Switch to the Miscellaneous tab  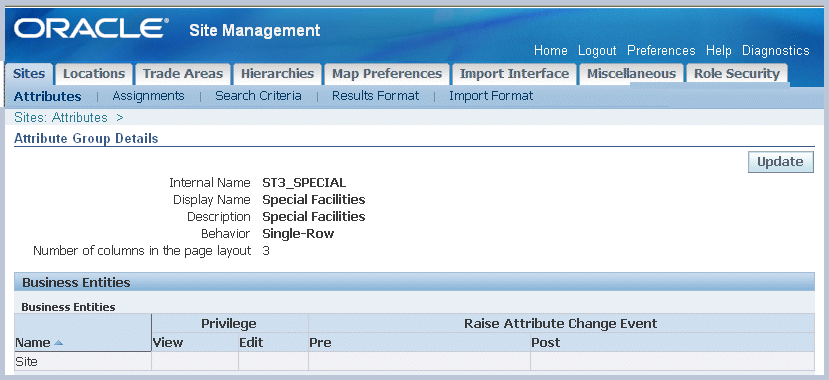pyautogui.click(x=631, y=73)
